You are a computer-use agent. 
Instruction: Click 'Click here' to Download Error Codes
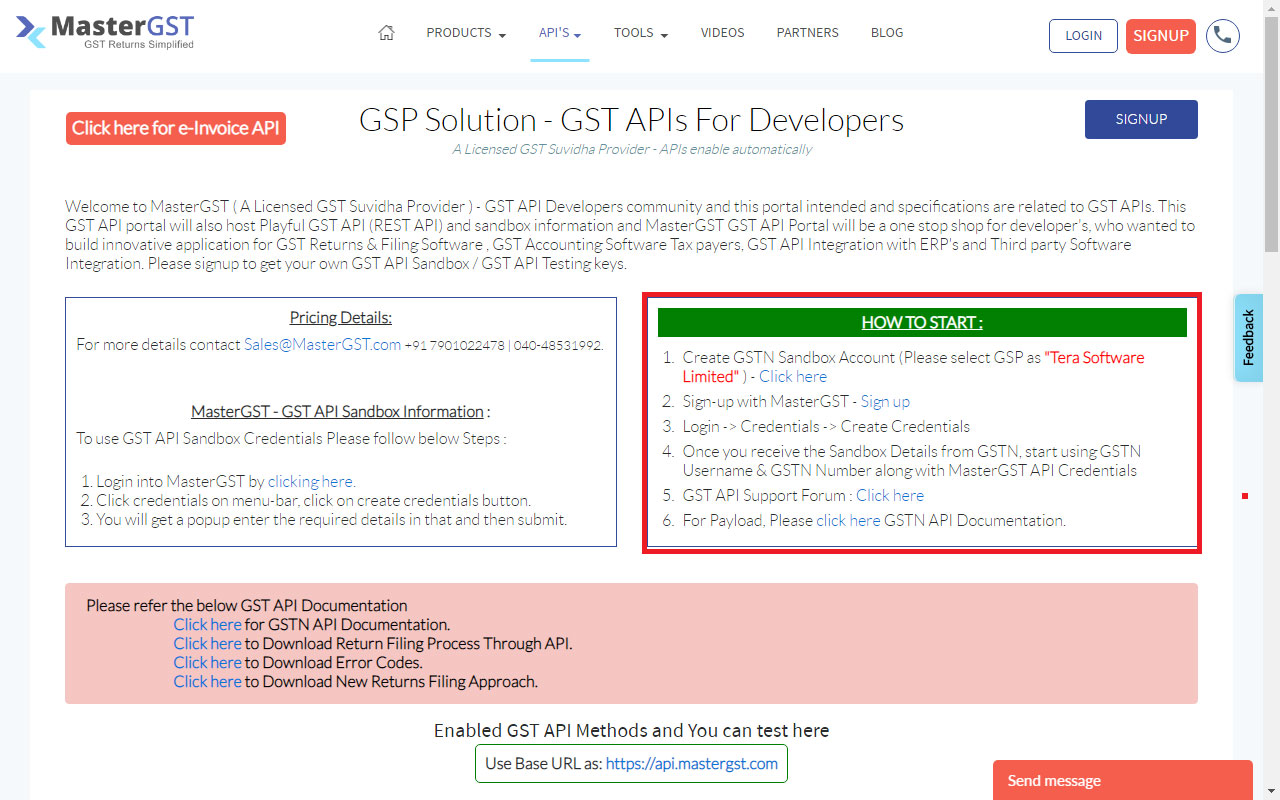coord(207,662)
